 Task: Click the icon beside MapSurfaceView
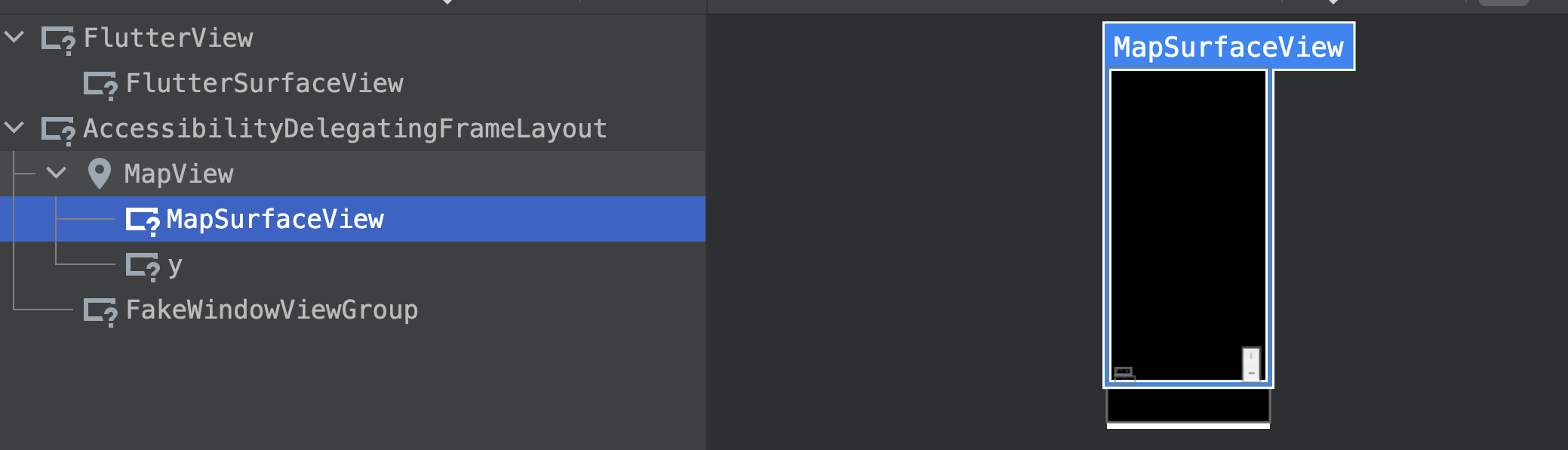tap(143, 220)
